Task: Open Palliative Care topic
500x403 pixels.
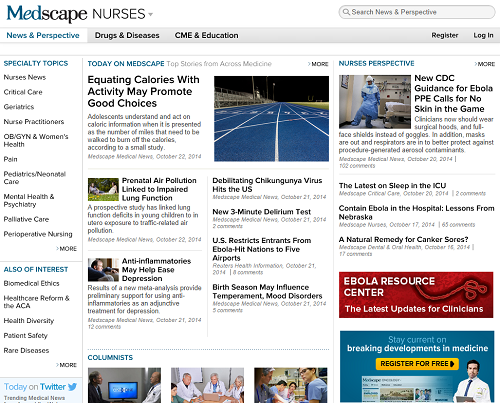Action: [x=26, y=219]
